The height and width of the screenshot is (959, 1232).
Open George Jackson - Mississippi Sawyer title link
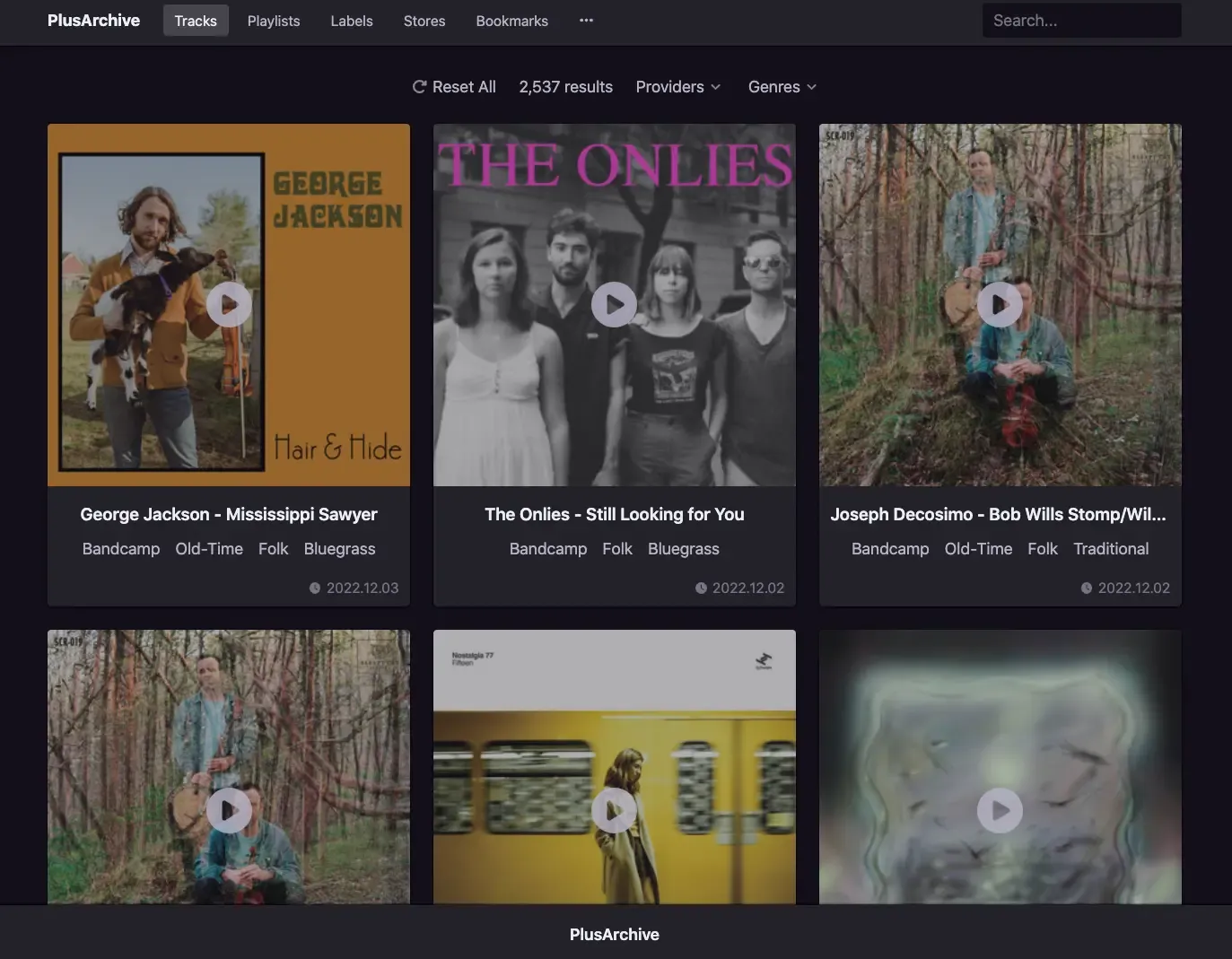(229, 514)
